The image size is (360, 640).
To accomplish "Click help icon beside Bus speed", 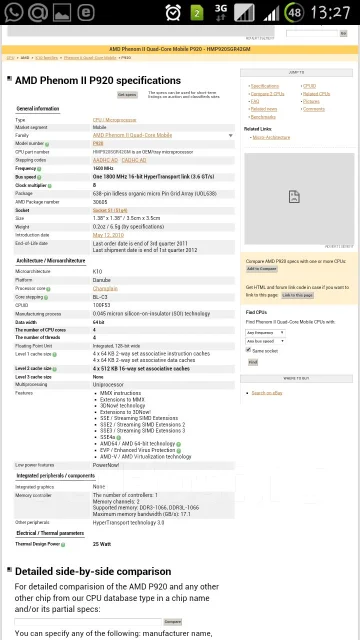I will [x=39, y=178].
